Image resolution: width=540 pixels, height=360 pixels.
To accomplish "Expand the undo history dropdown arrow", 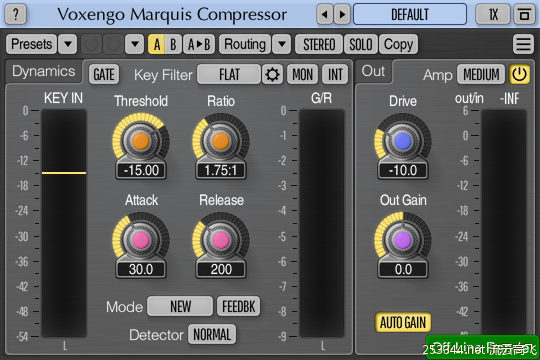I will click(x=134, y=44).
